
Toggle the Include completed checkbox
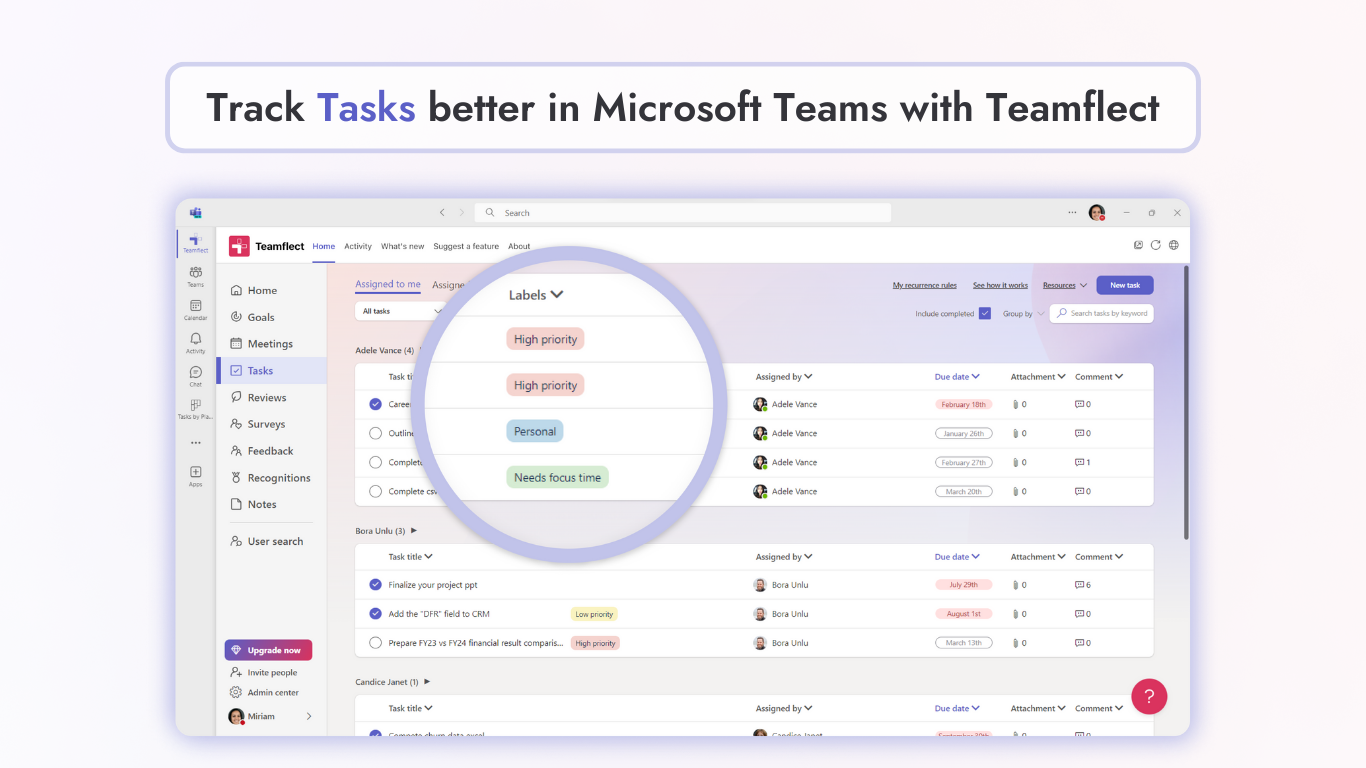pos(985,313)
